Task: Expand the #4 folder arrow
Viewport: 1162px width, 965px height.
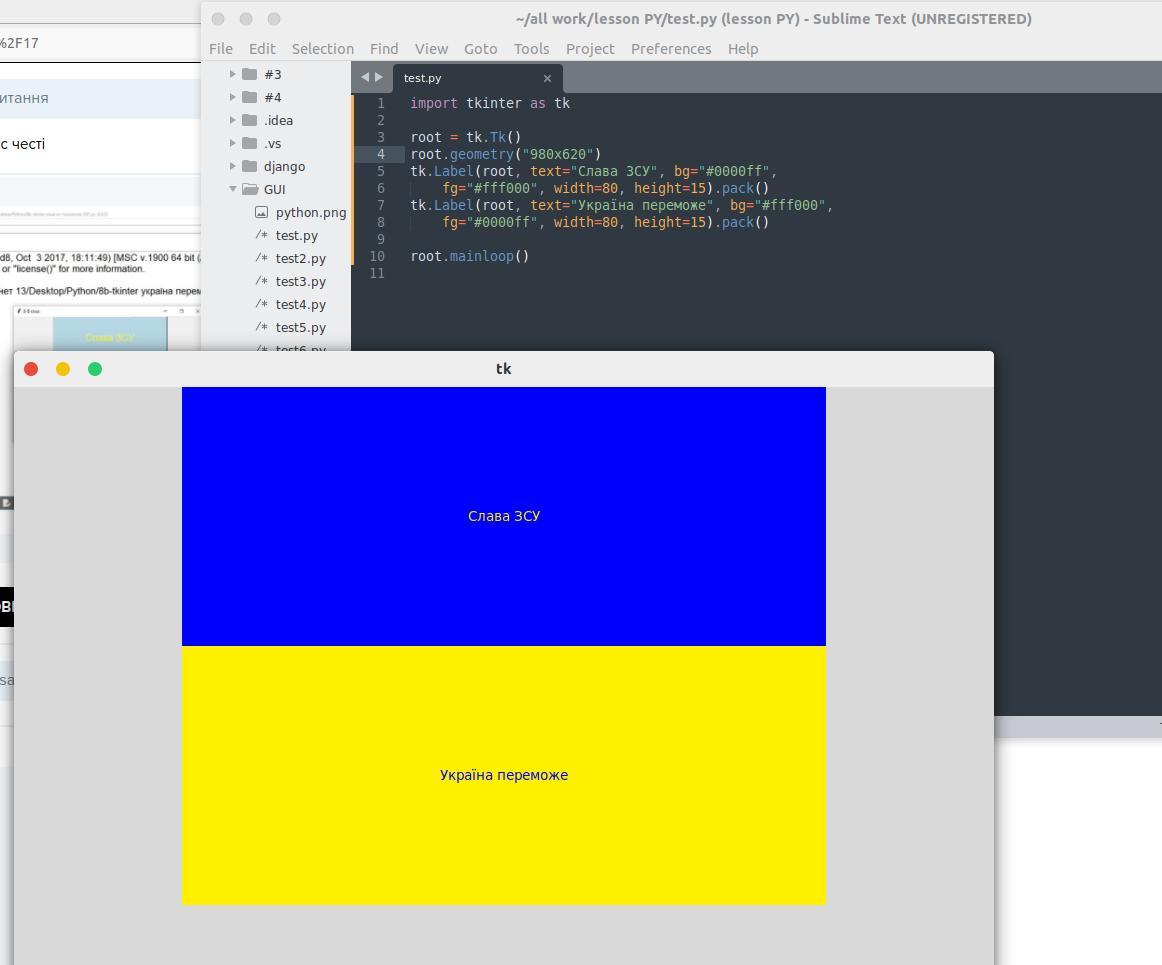Action: (233, 97)
